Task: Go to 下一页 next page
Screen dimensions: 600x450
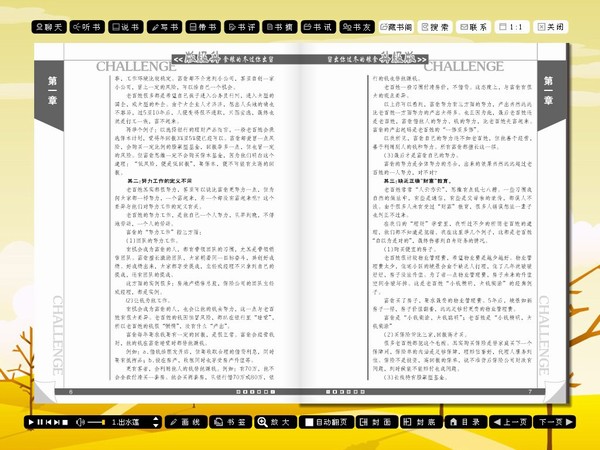Action: tap(554, 422)
